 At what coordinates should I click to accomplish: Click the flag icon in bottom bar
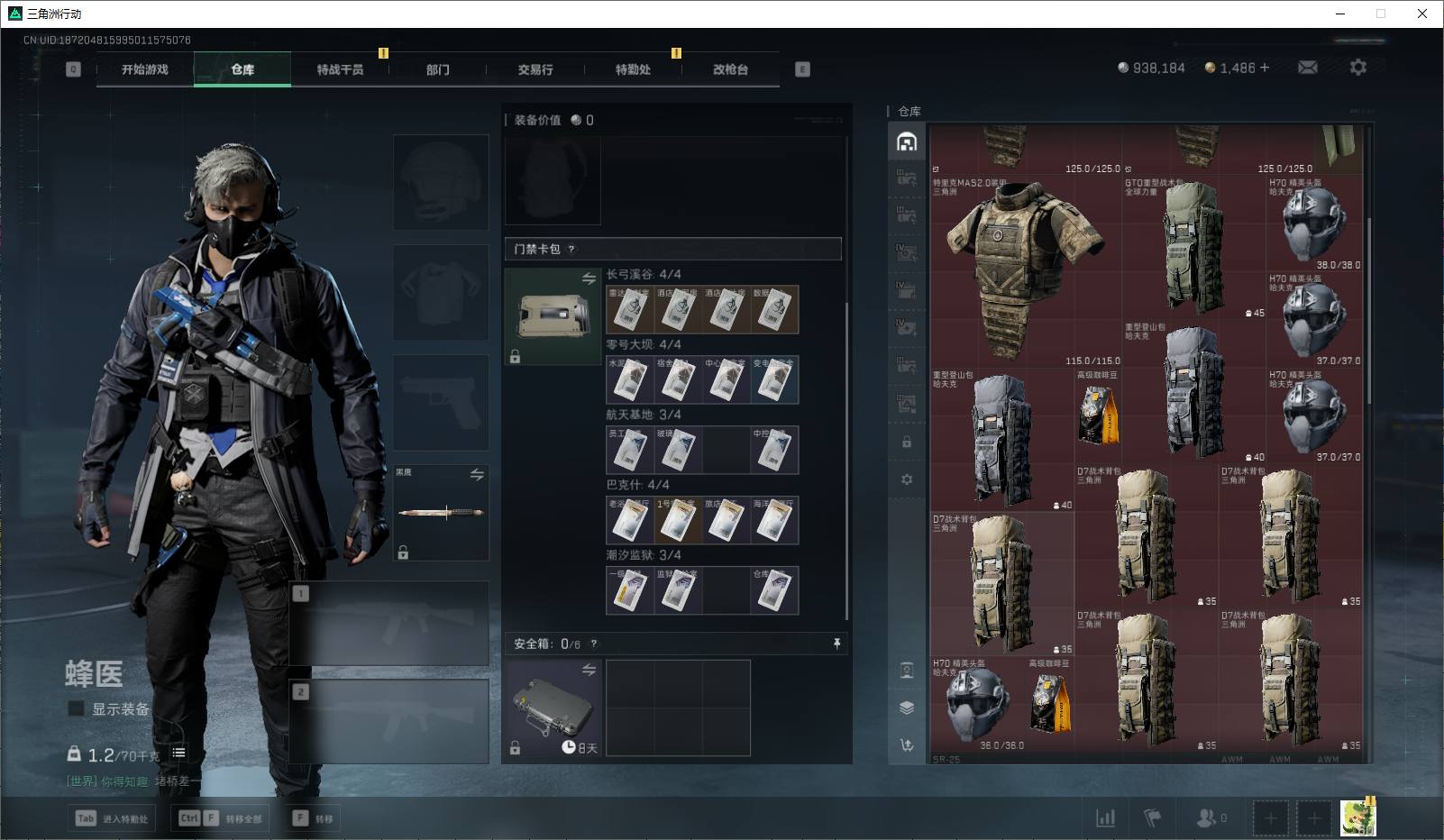click(x=1152, y=817)
